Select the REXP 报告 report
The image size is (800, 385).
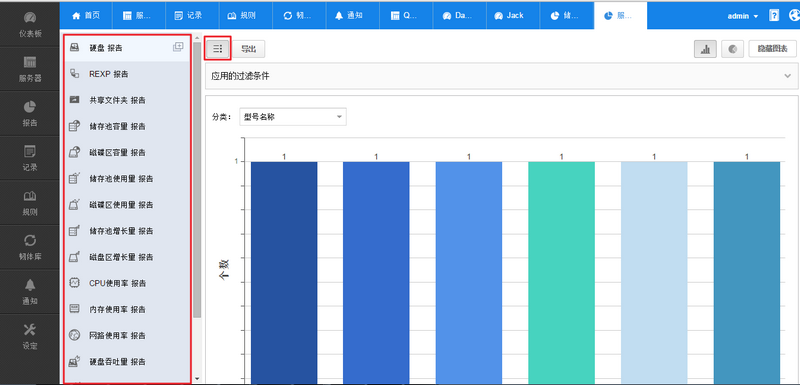point(127,74)
